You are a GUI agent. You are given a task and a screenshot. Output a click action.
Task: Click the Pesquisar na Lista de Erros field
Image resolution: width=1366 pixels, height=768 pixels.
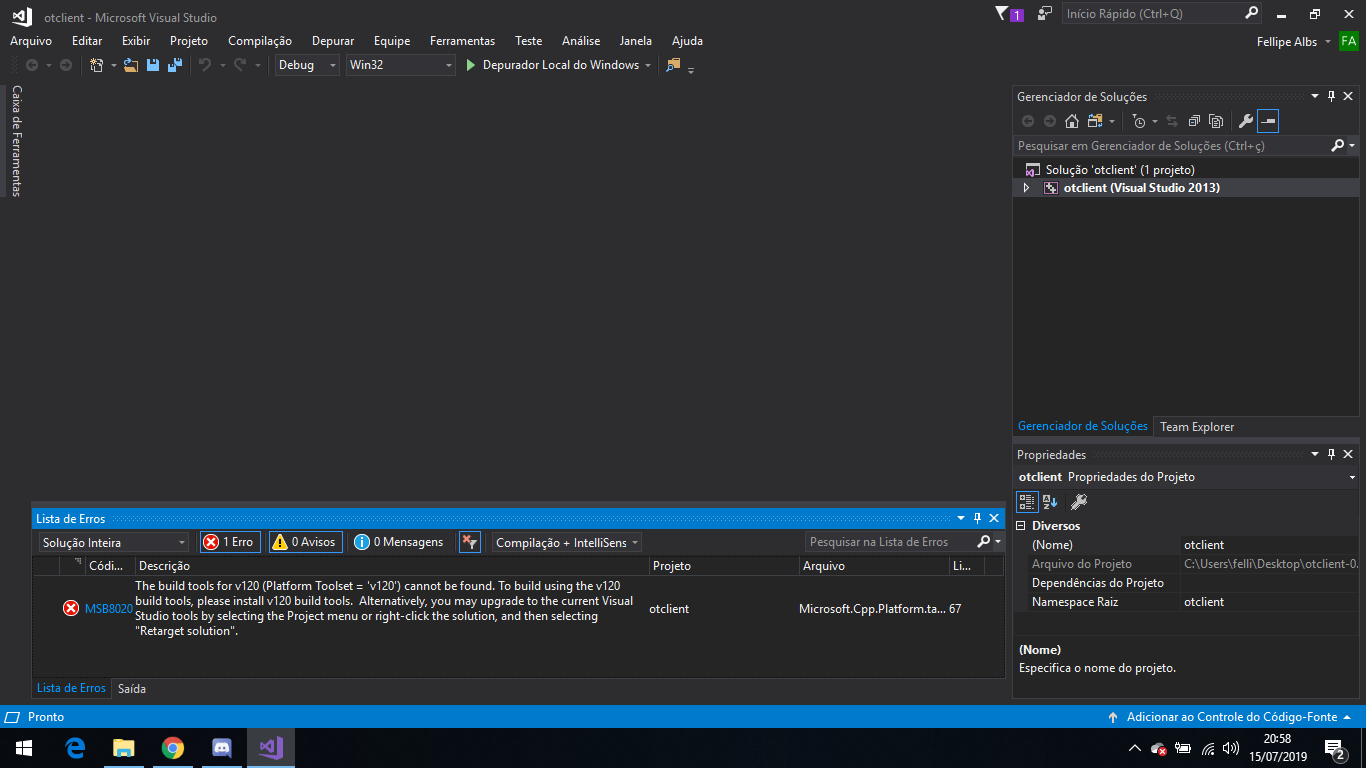point(888,542)
